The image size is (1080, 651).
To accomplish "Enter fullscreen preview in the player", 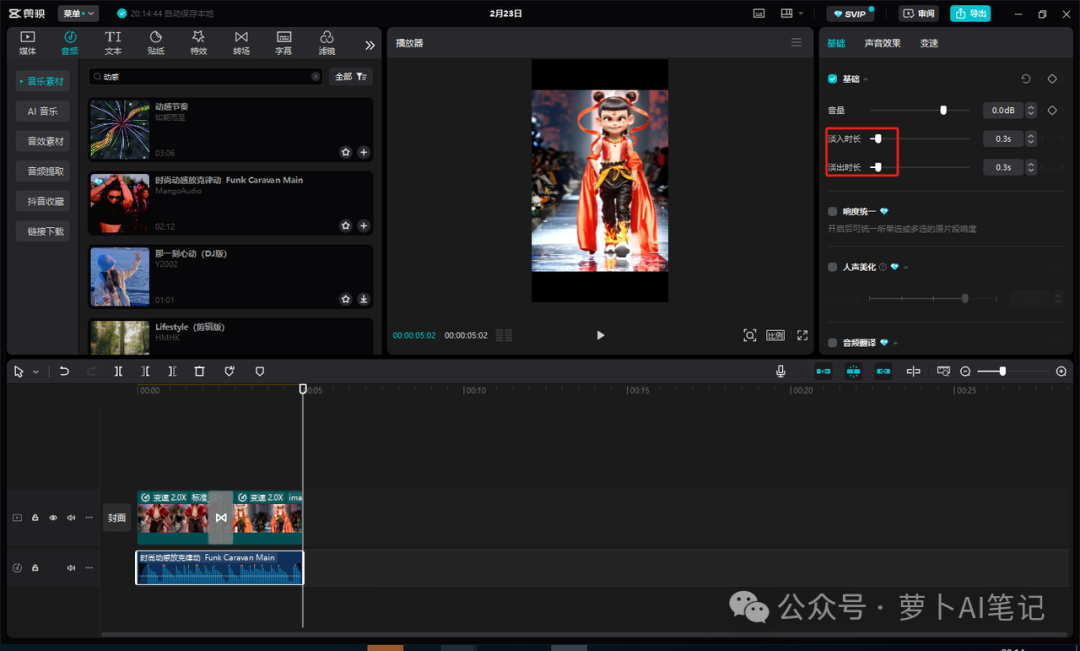I will (x=802, y=335).
